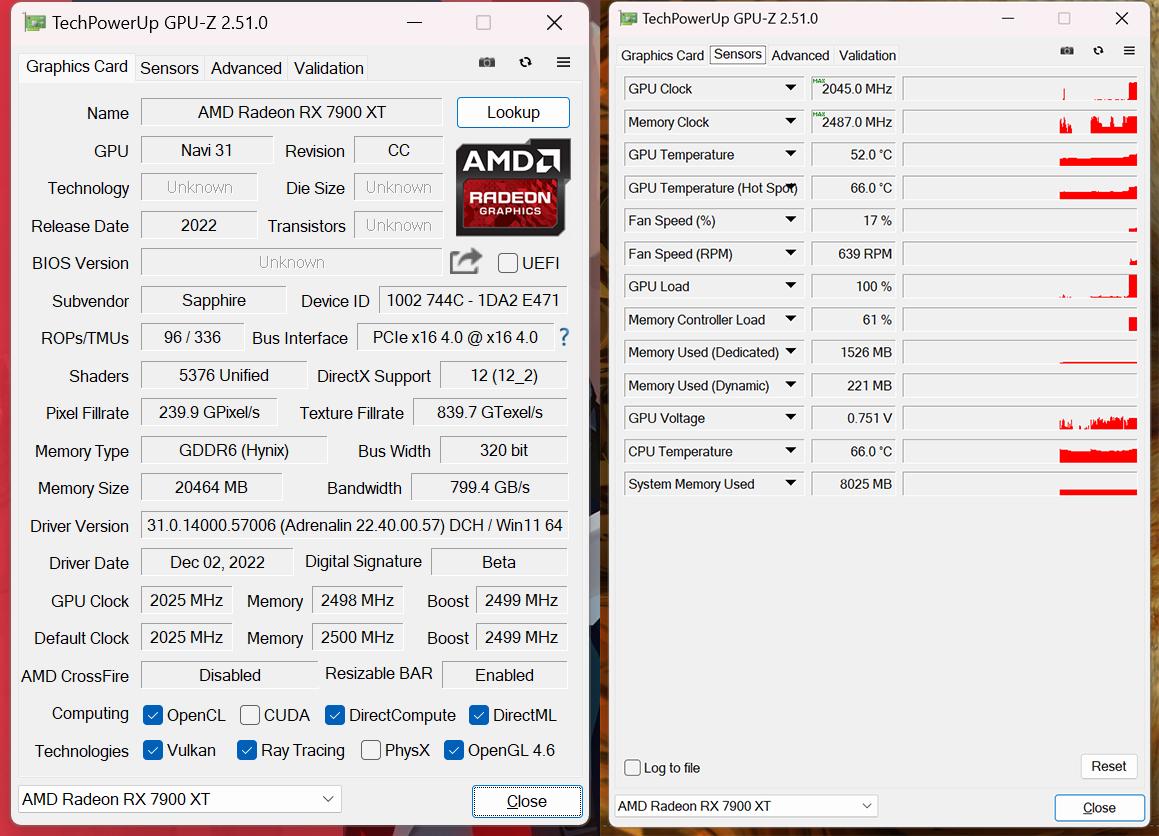The width and height of the screenshot is (1159, 836).
Task: Click the Resizable BAR value Enabled
Action: [x=505, y=675]
